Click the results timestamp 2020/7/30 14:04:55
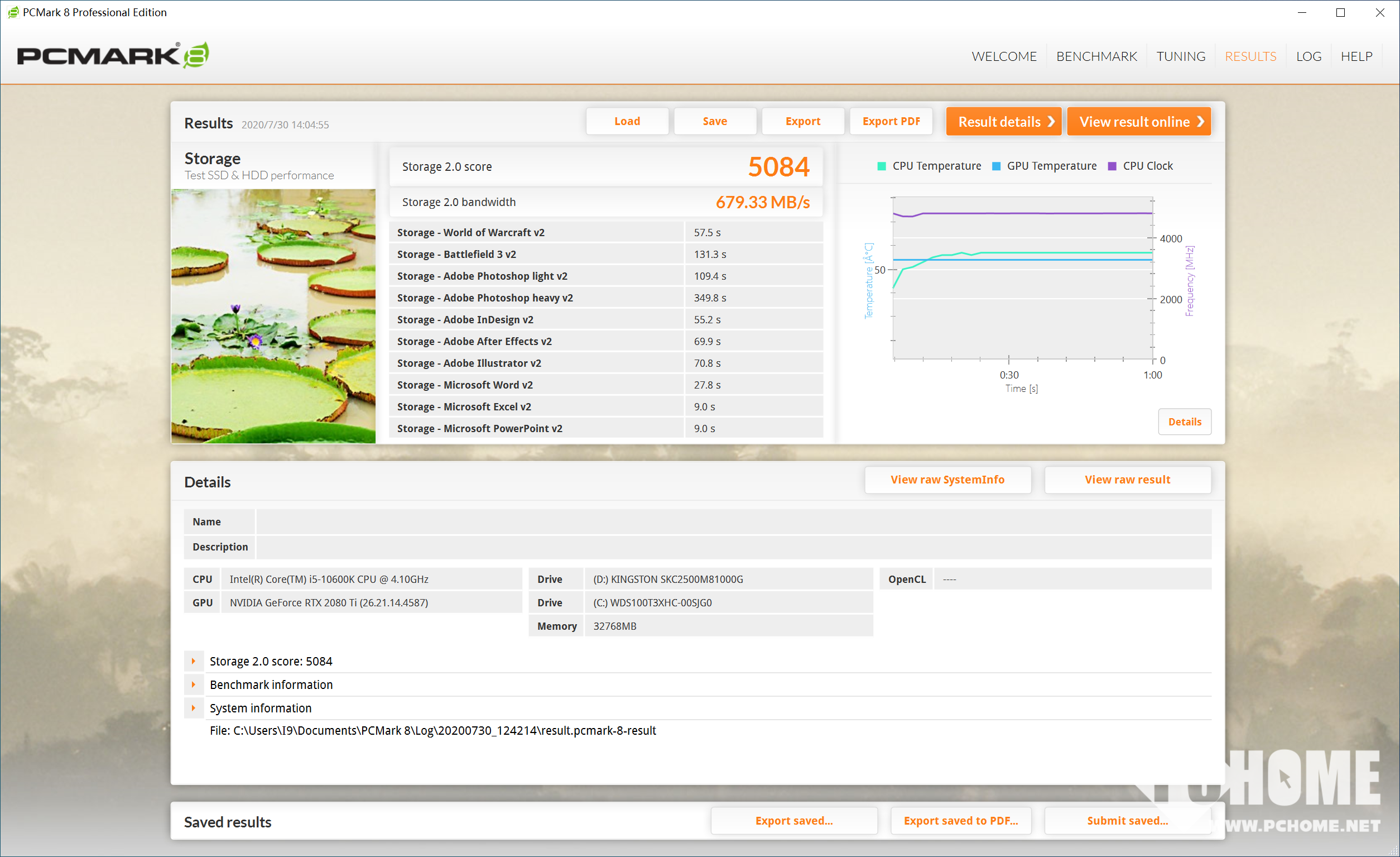 (285, 125)
